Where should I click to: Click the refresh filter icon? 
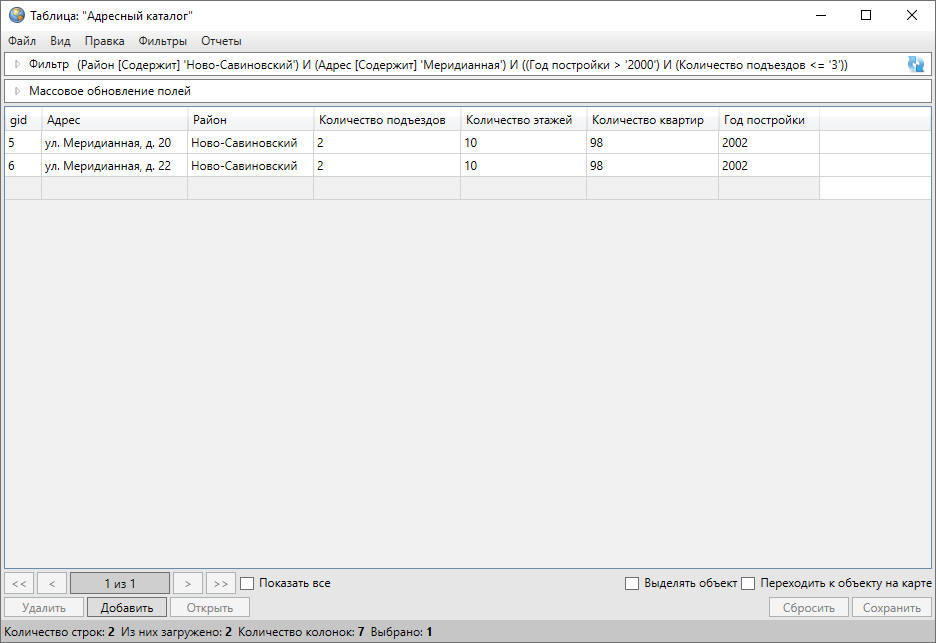pyautogui.click(x=915, y=65)
